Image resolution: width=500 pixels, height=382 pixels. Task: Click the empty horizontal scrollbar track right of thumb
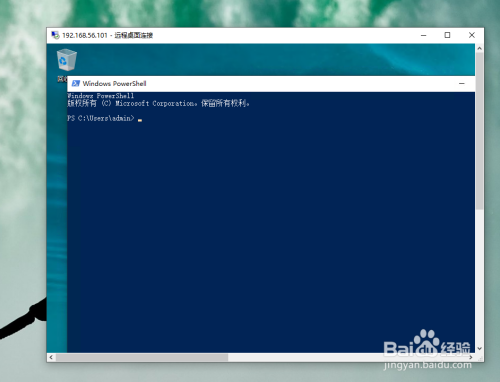(347, 357)
